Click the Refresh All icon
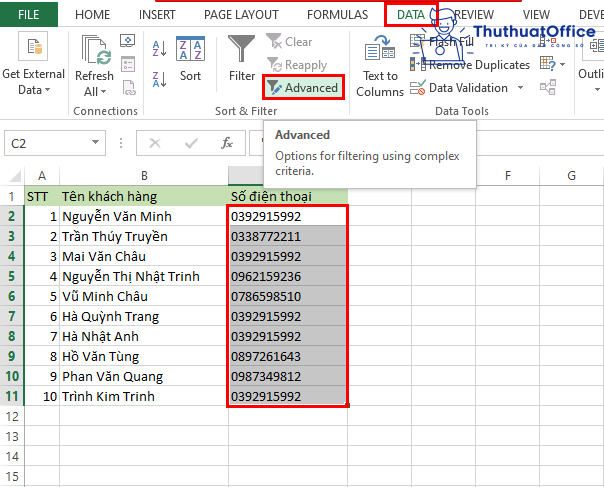 click(x=94, y=50)
